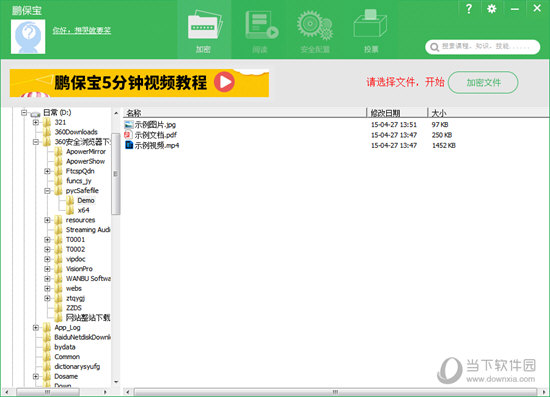Click the user avatar picture
Viewport: 550px width, 397px height.
tap(28, 36)
